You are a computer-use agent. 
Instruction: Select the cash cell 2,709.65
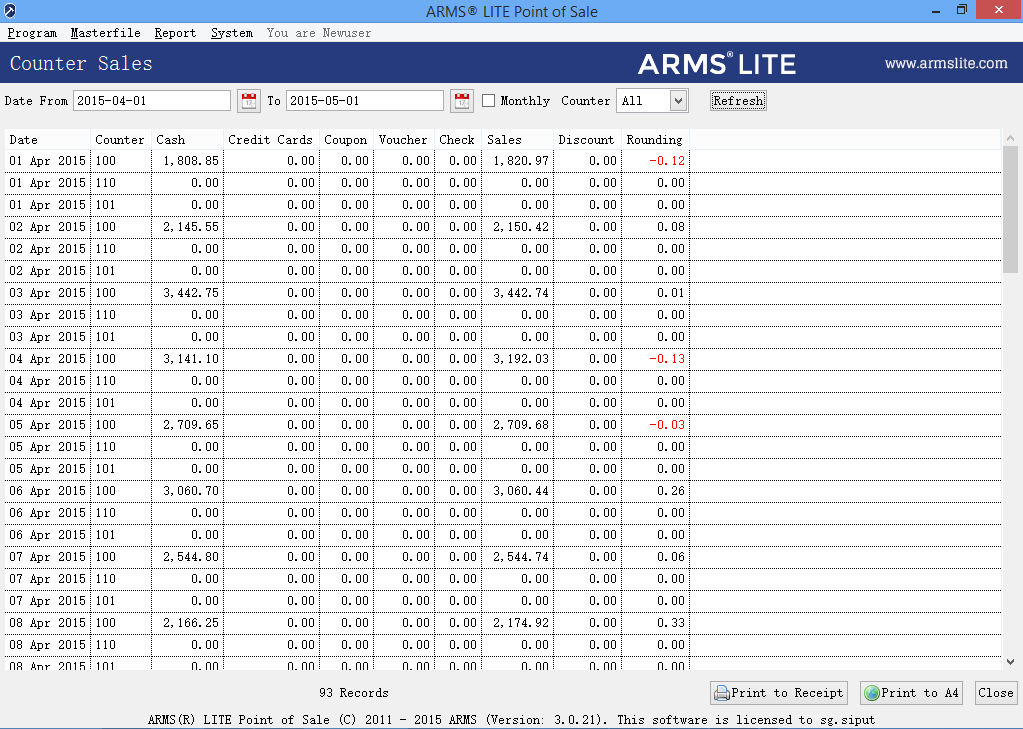(191, 425)
